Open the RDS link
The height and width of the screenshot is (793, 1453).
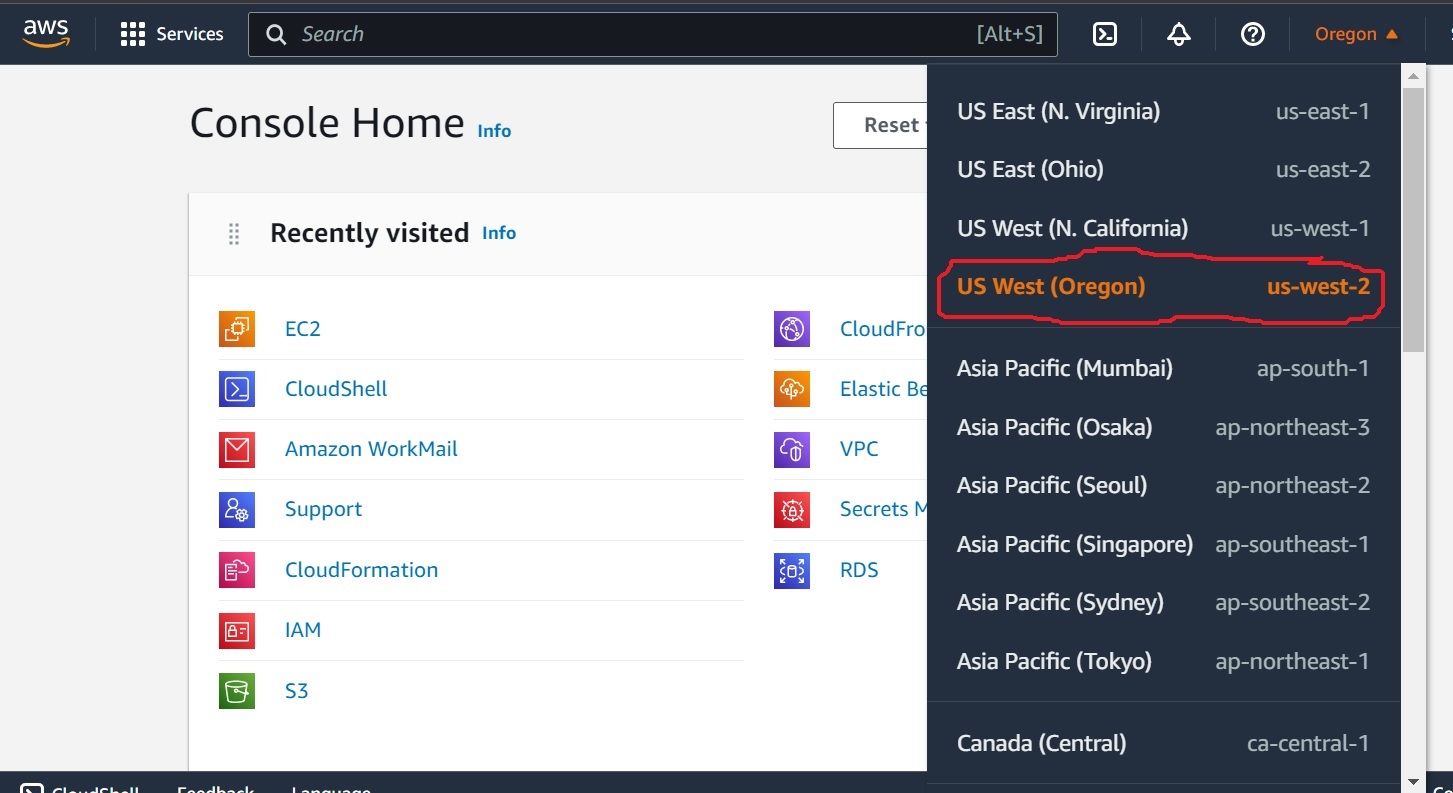(x=859, y=570)
